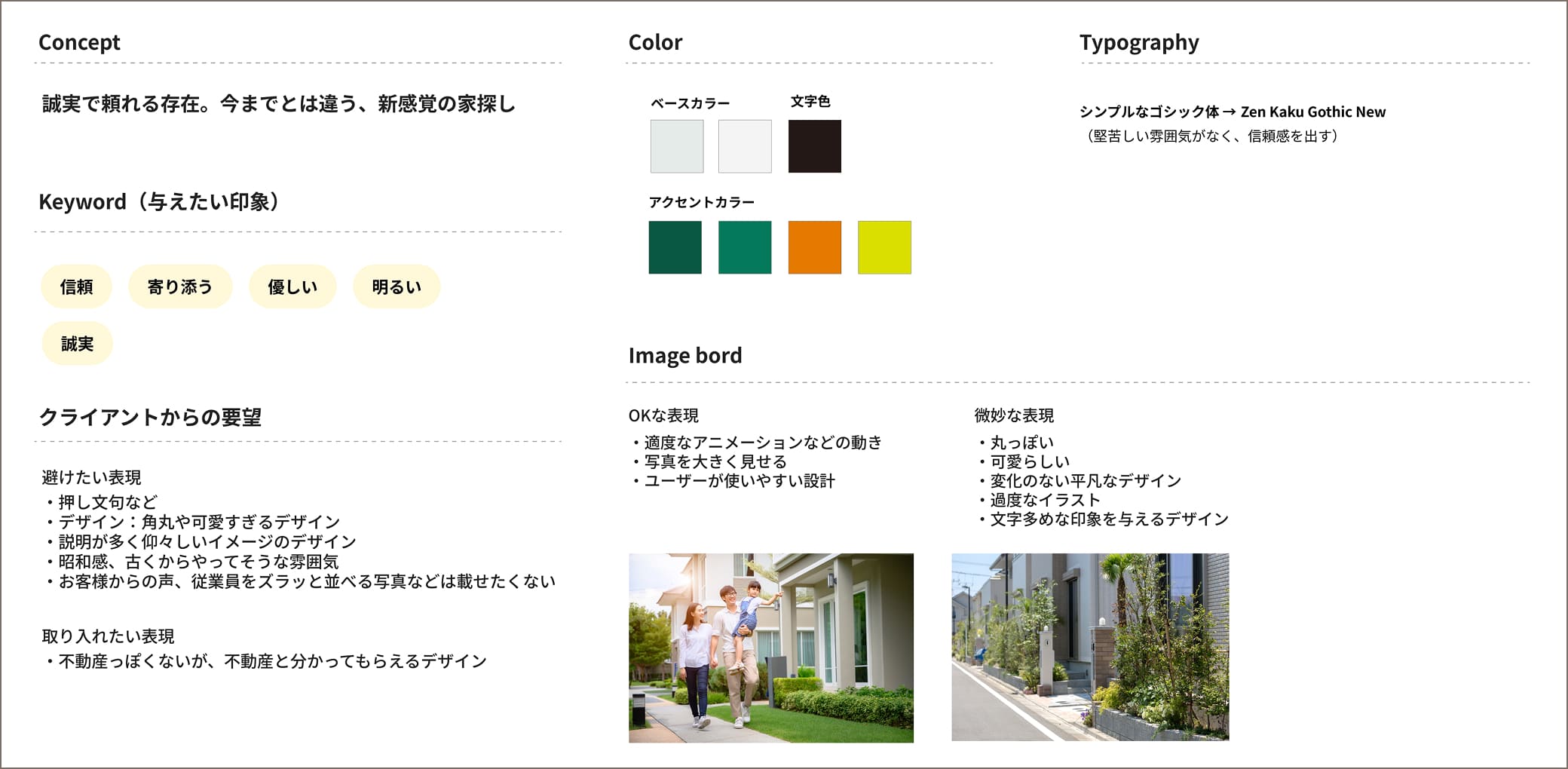
Task: Select the 寄り添う keyword tag
Action: pos(180,286)
